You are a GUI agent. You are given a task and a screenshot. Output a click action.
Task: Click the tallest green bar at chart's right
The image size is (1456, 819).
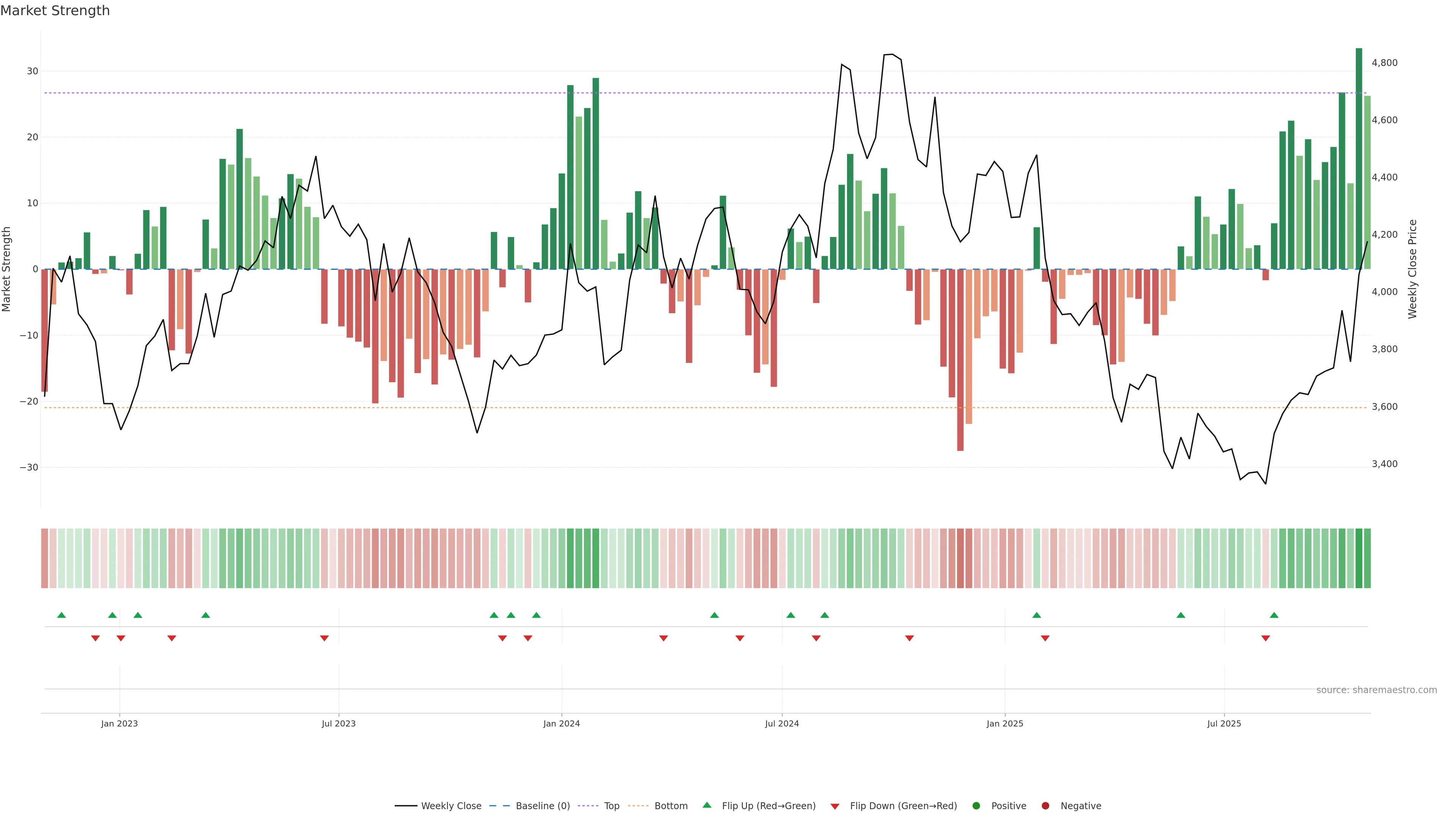coord(1359,158)
